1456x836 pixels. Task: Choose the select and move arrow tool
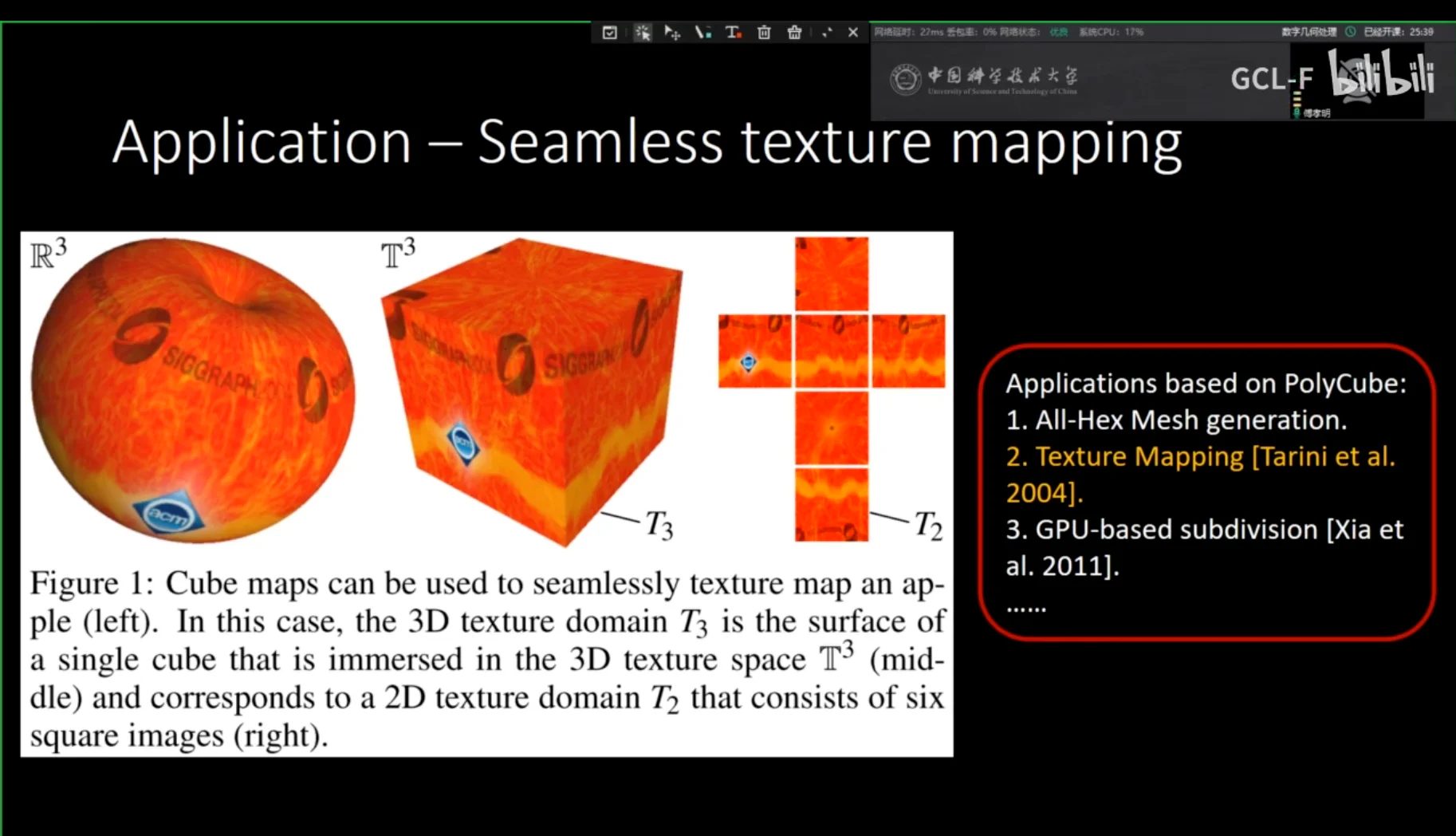tap(672, 33)
